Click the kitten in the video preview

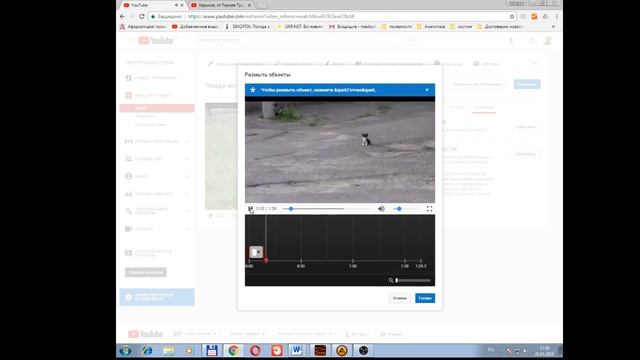click(x=365, y=139)
